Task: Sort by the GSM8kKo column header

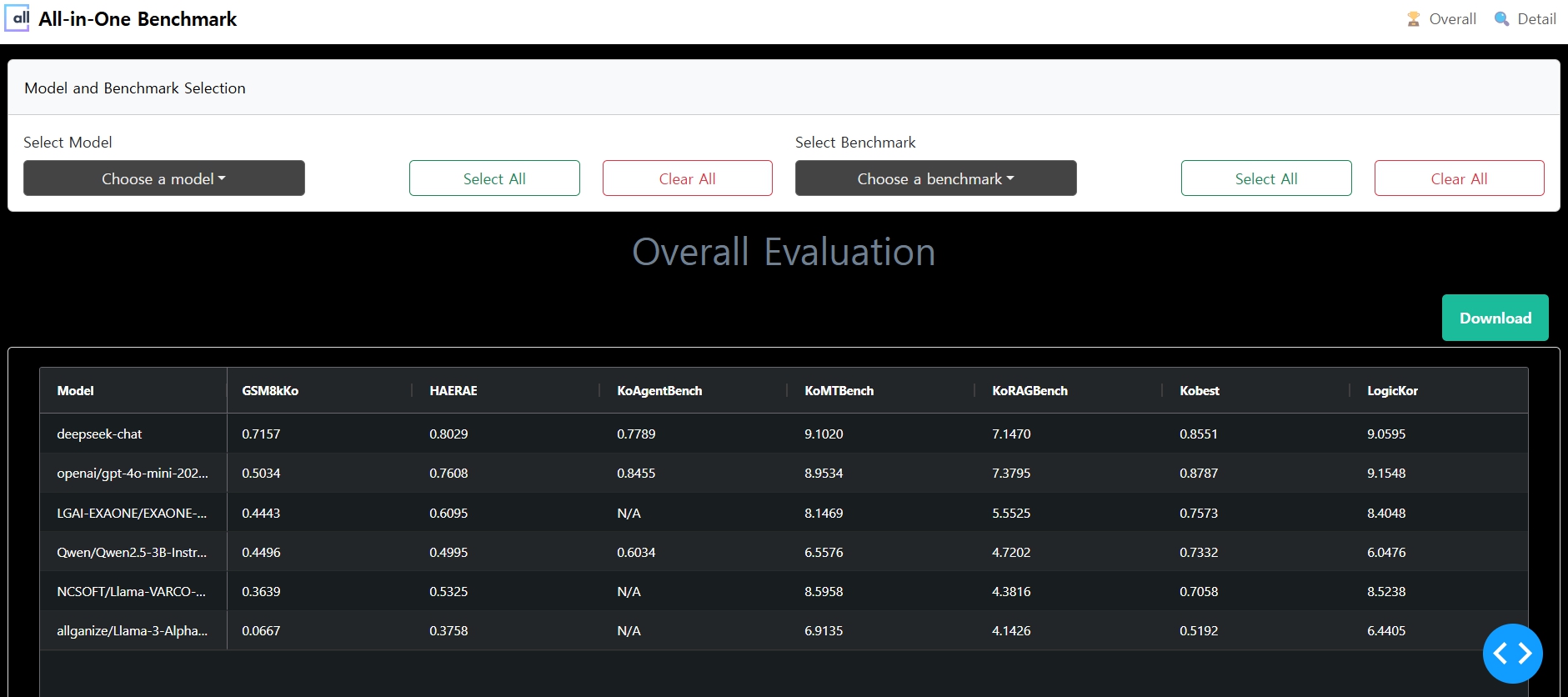Action: pos(270,391)
